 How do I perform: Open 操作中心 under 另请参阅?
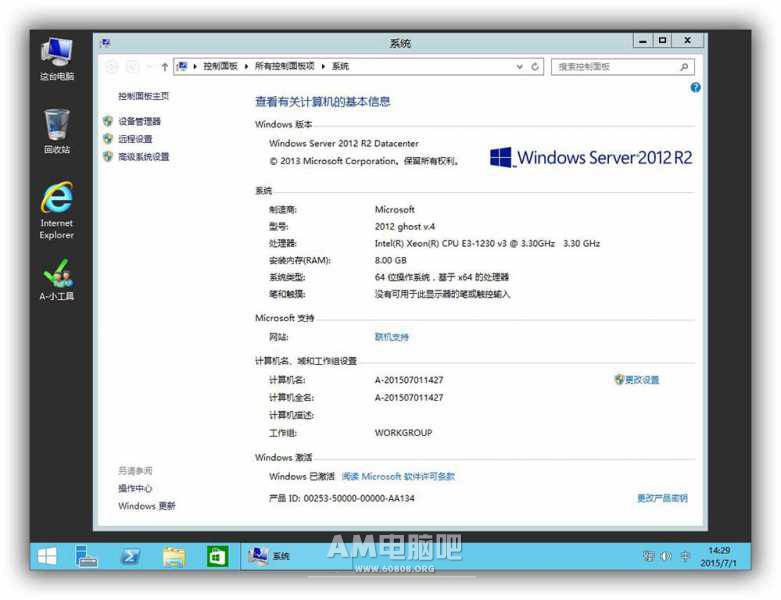(x=135, y=488)
